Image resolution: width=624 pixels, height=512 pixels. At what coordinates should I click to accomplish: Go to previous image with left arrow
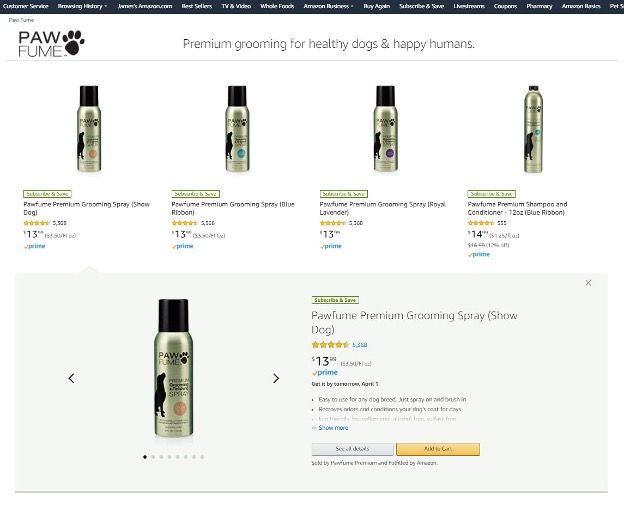click(x=71, y=378)
